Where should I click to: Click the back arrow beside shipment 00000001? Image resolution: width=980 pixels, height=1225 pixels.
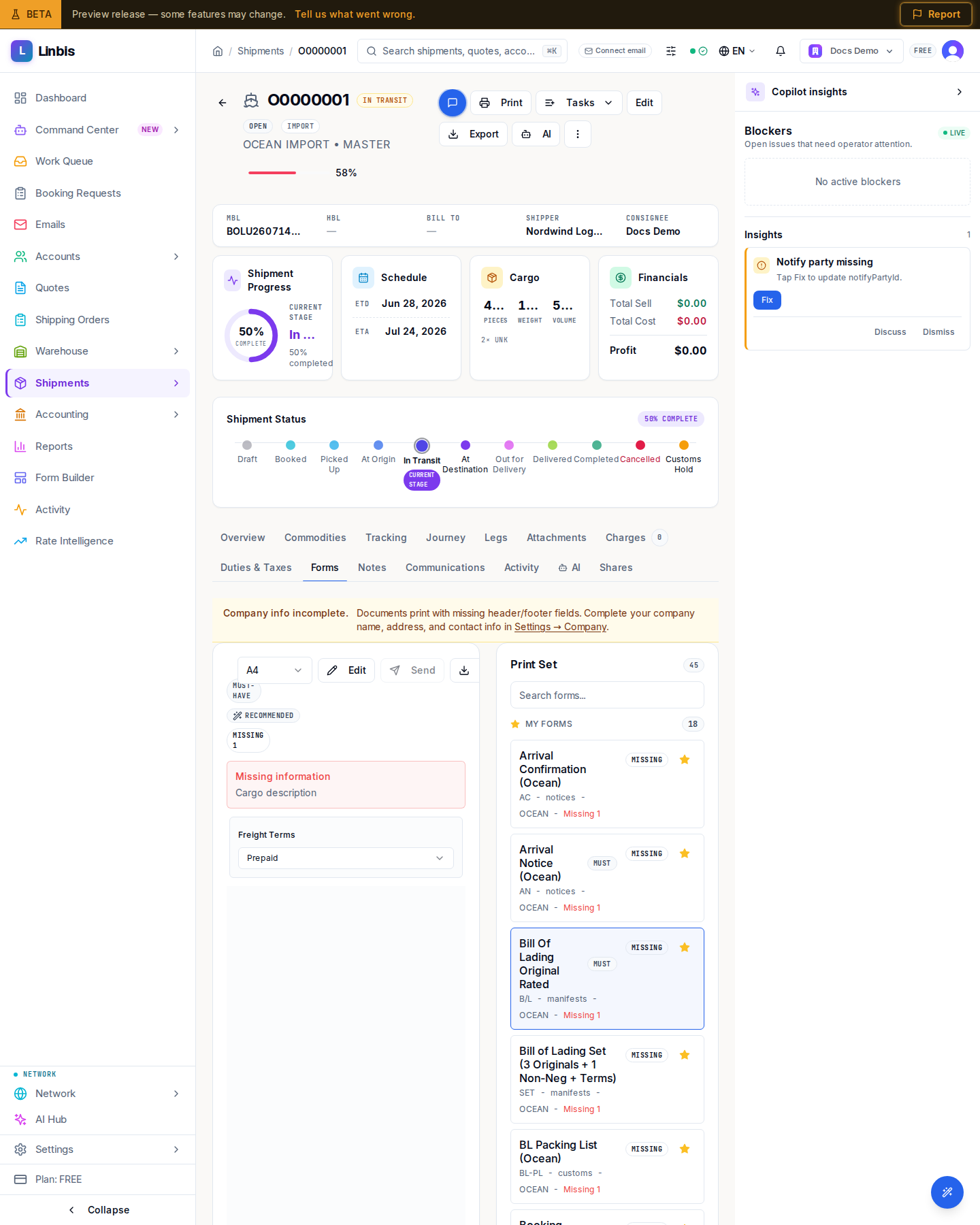pyautogui.click(x=223, y=103)
